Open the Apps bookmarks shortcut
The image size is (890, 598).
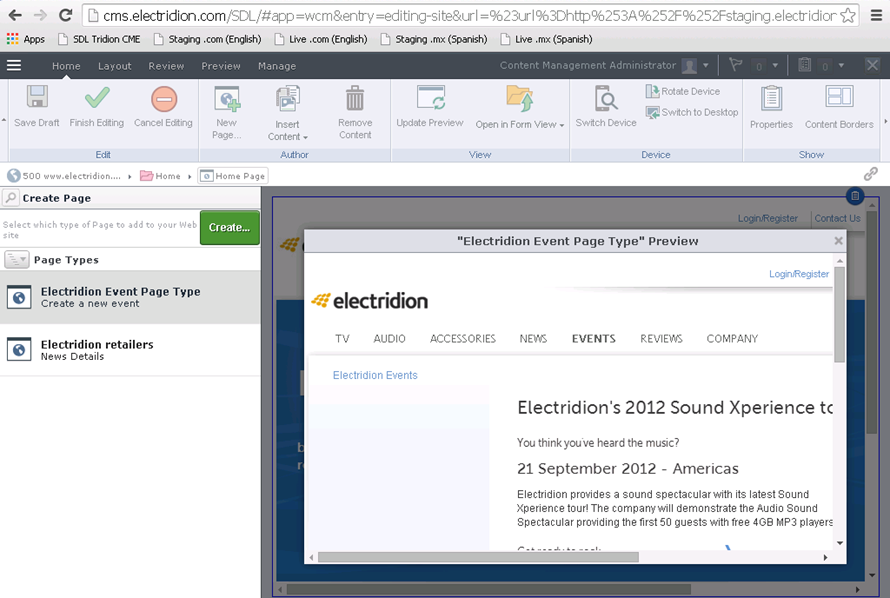click(x=26, y=39)
